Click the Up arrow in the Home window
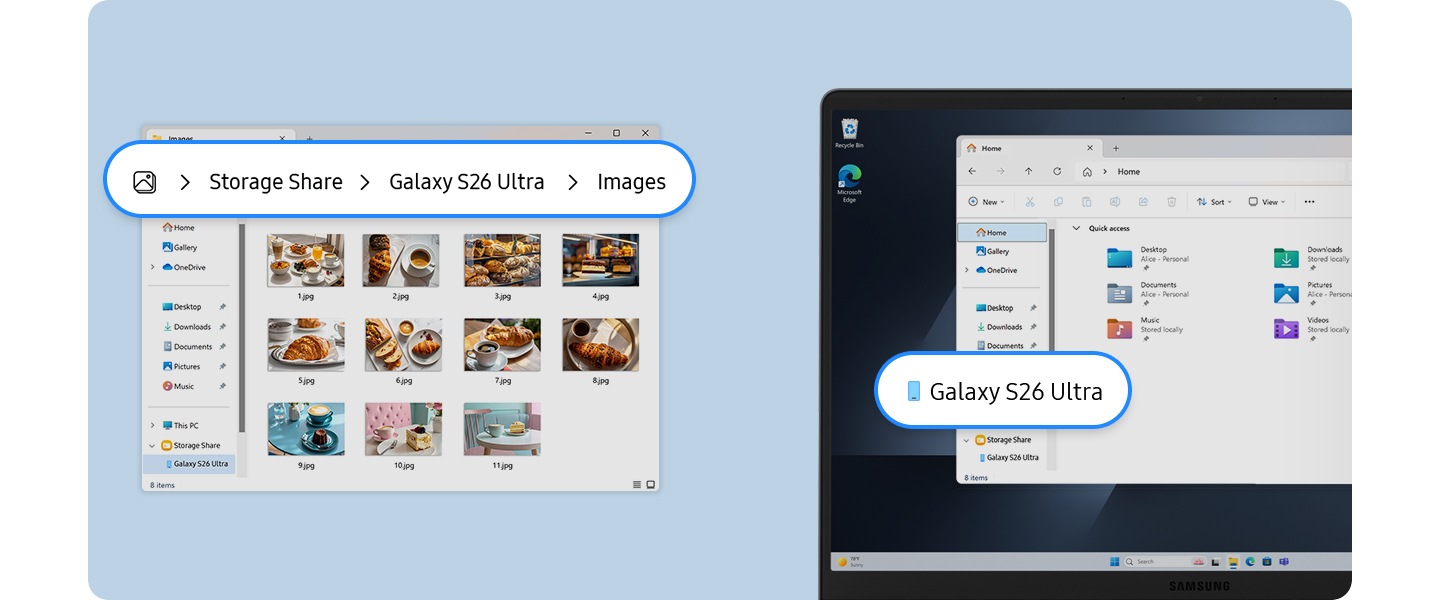 [x=1028, y=172]
